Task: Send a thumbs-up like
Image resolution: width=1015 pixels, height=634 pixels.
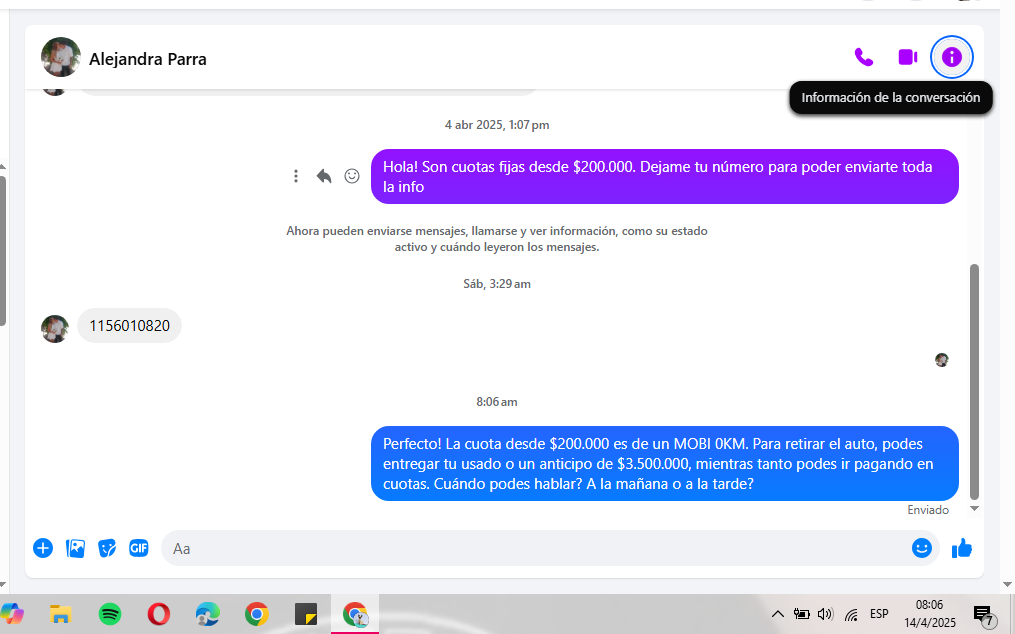Action: click(x=962, y=549)
